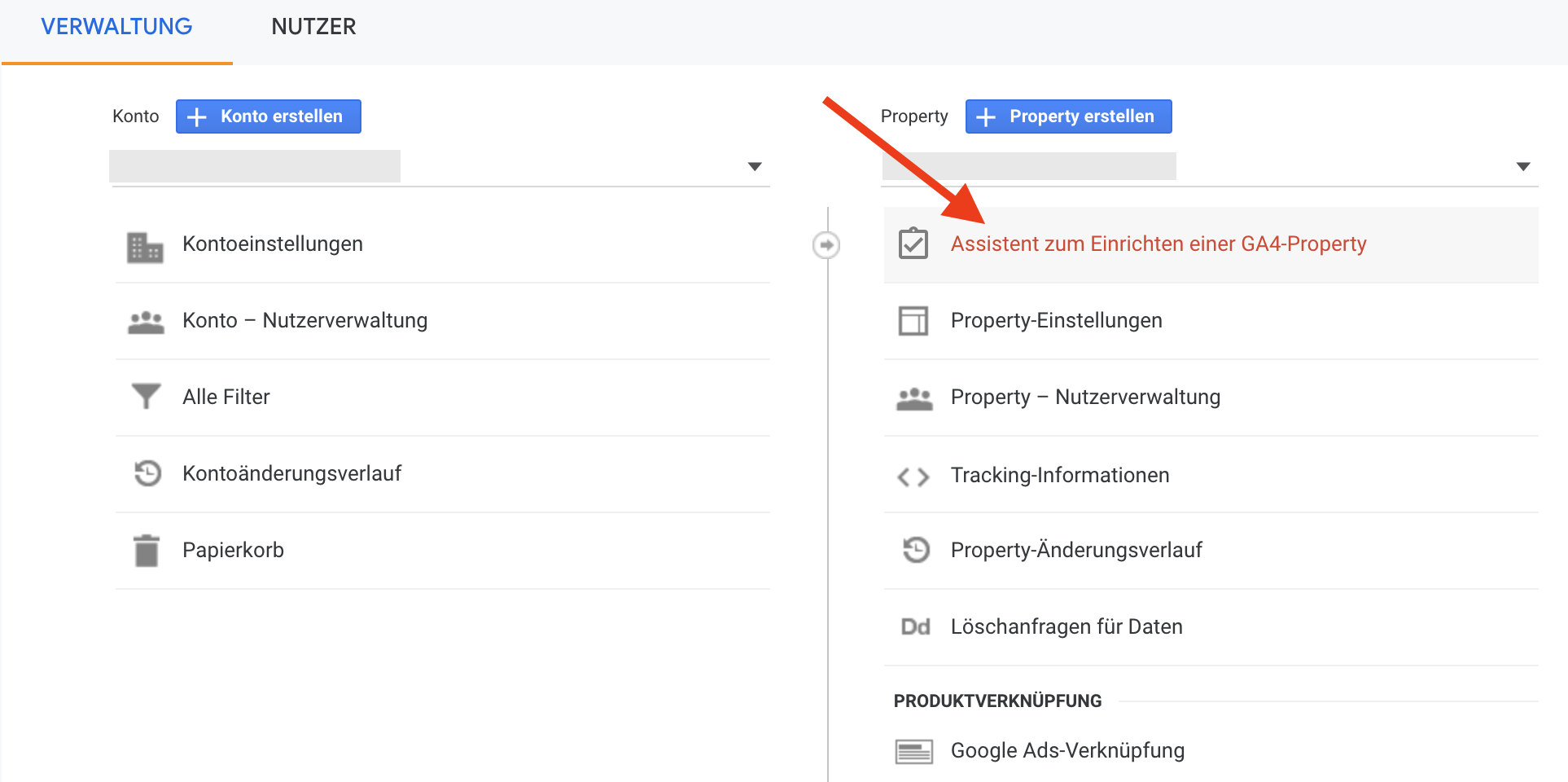Click the Dd icon for Löschanfragen
This screenshot has height=782, width=1568.
tap(915, 626)
